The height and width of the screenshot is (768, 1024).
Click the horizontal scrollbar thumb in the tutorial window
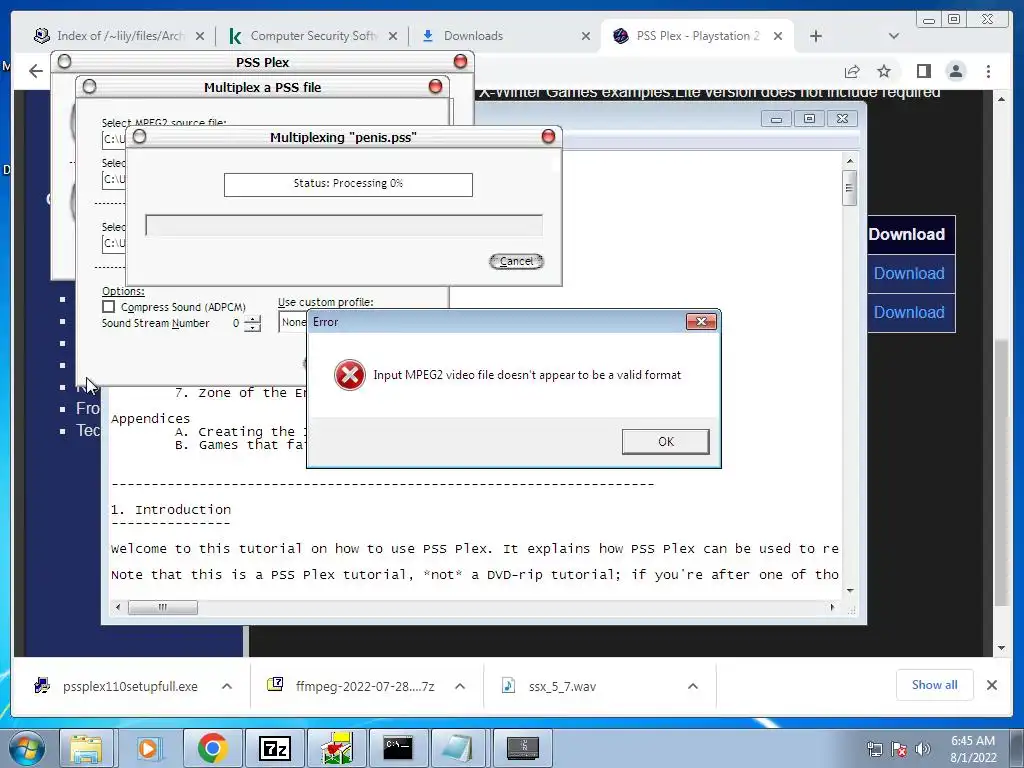click(x=163, y=607)
